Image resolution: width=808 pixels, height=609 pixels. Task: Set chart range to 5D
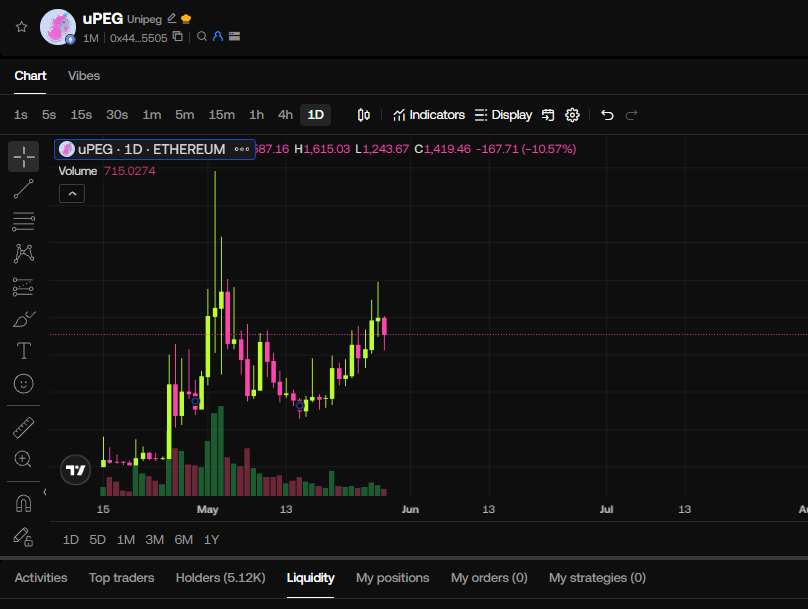97,540
